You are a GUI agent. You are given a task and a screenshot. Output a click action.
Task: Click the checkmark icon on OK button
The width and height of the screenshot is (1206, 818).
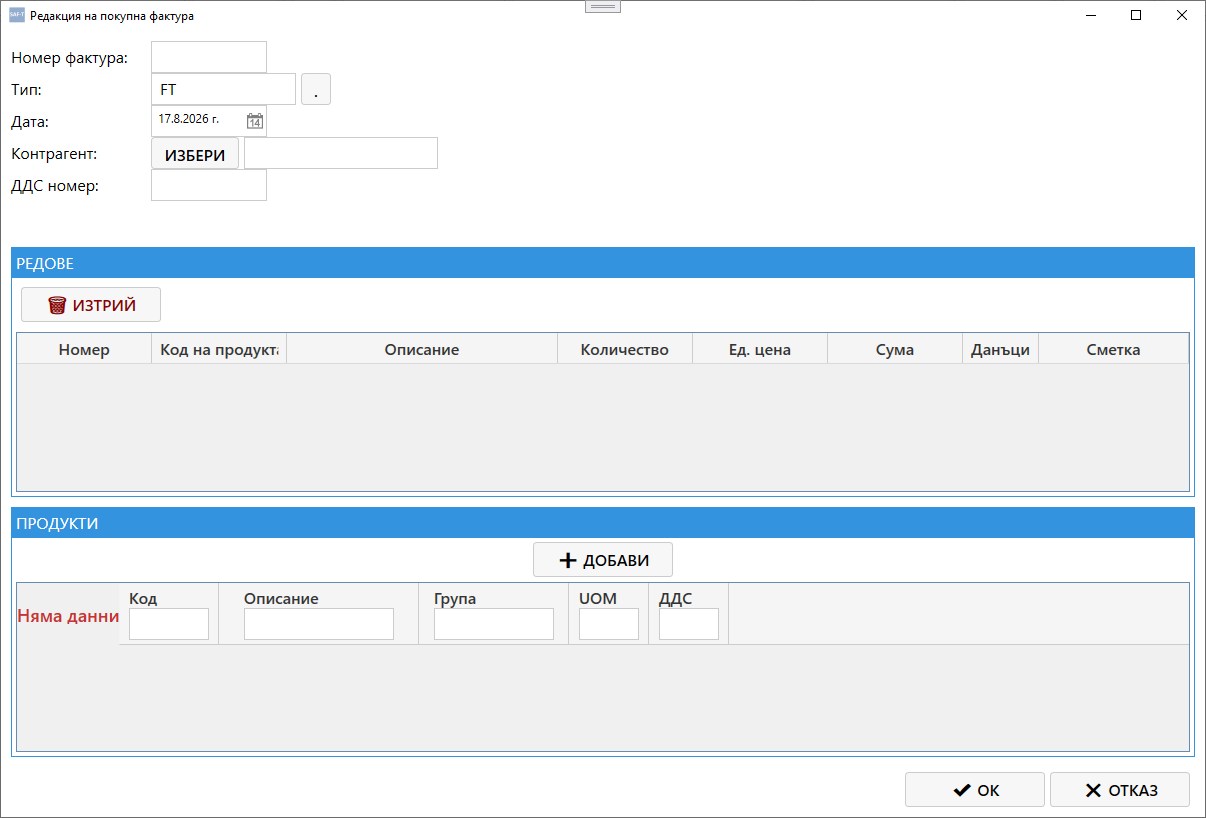(x=962, y=790)
